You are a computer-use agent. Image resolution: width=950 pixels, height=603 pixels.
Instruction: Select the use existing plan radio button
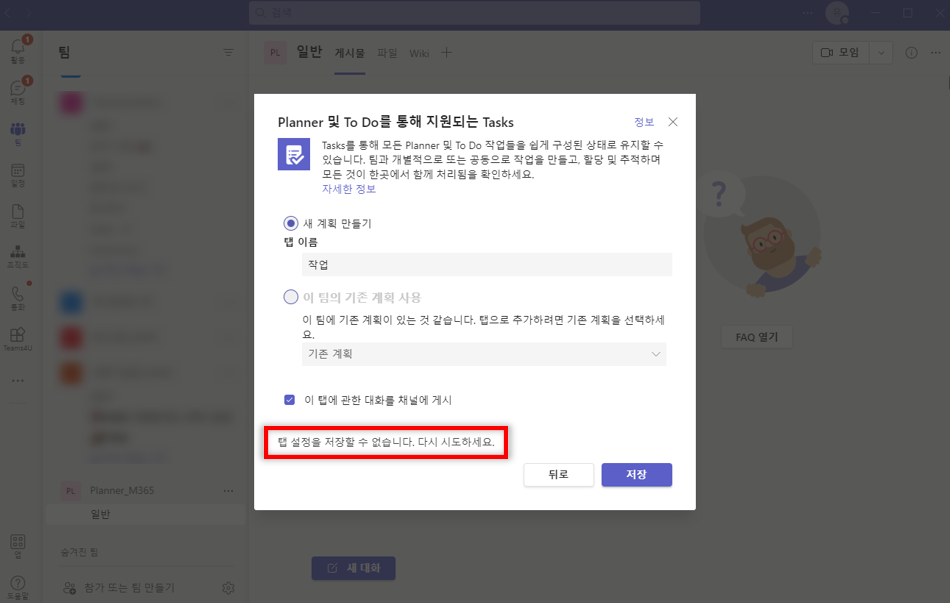click(x=291, y=297)
